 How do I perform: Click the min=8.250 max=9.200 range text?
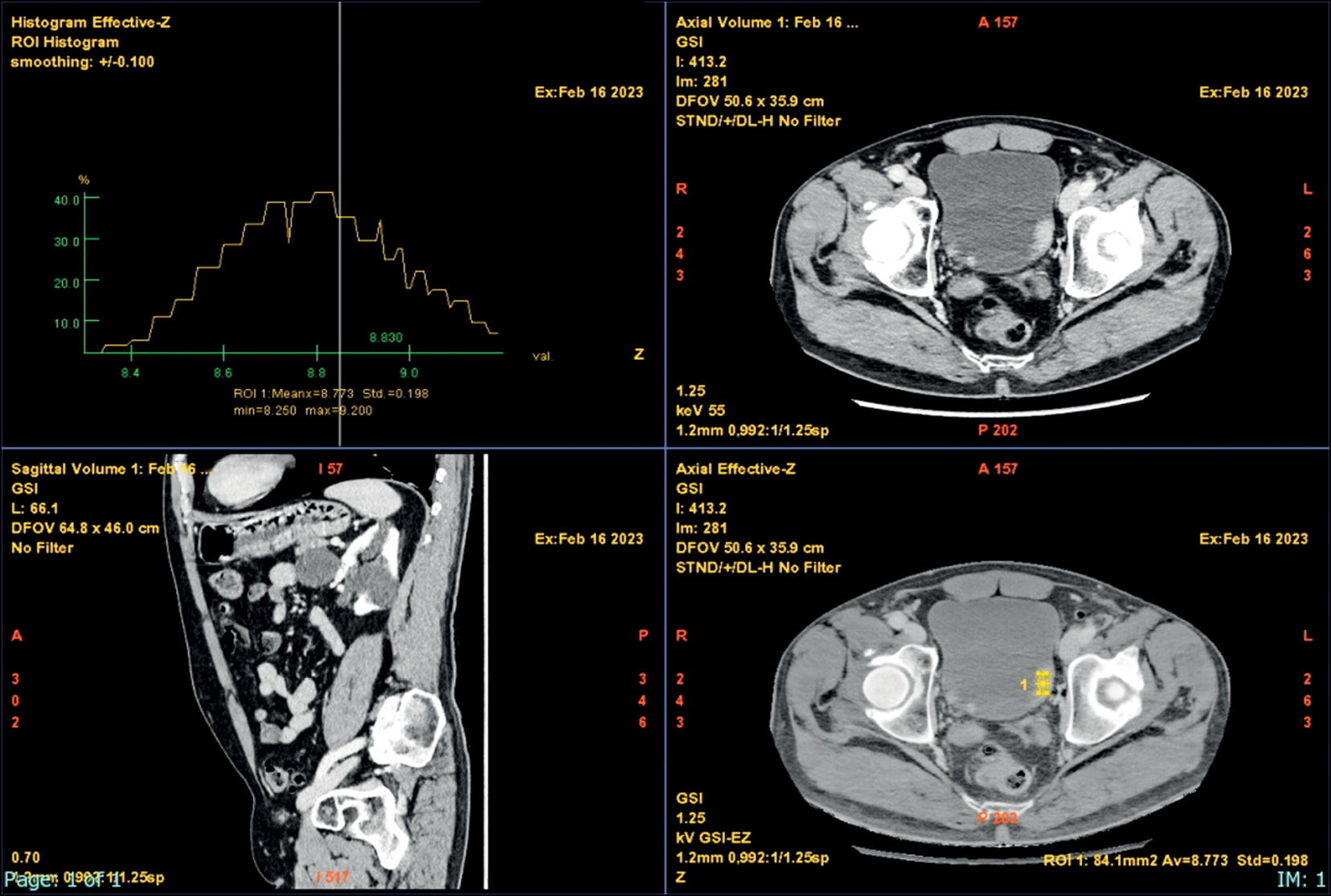(303, 411)
